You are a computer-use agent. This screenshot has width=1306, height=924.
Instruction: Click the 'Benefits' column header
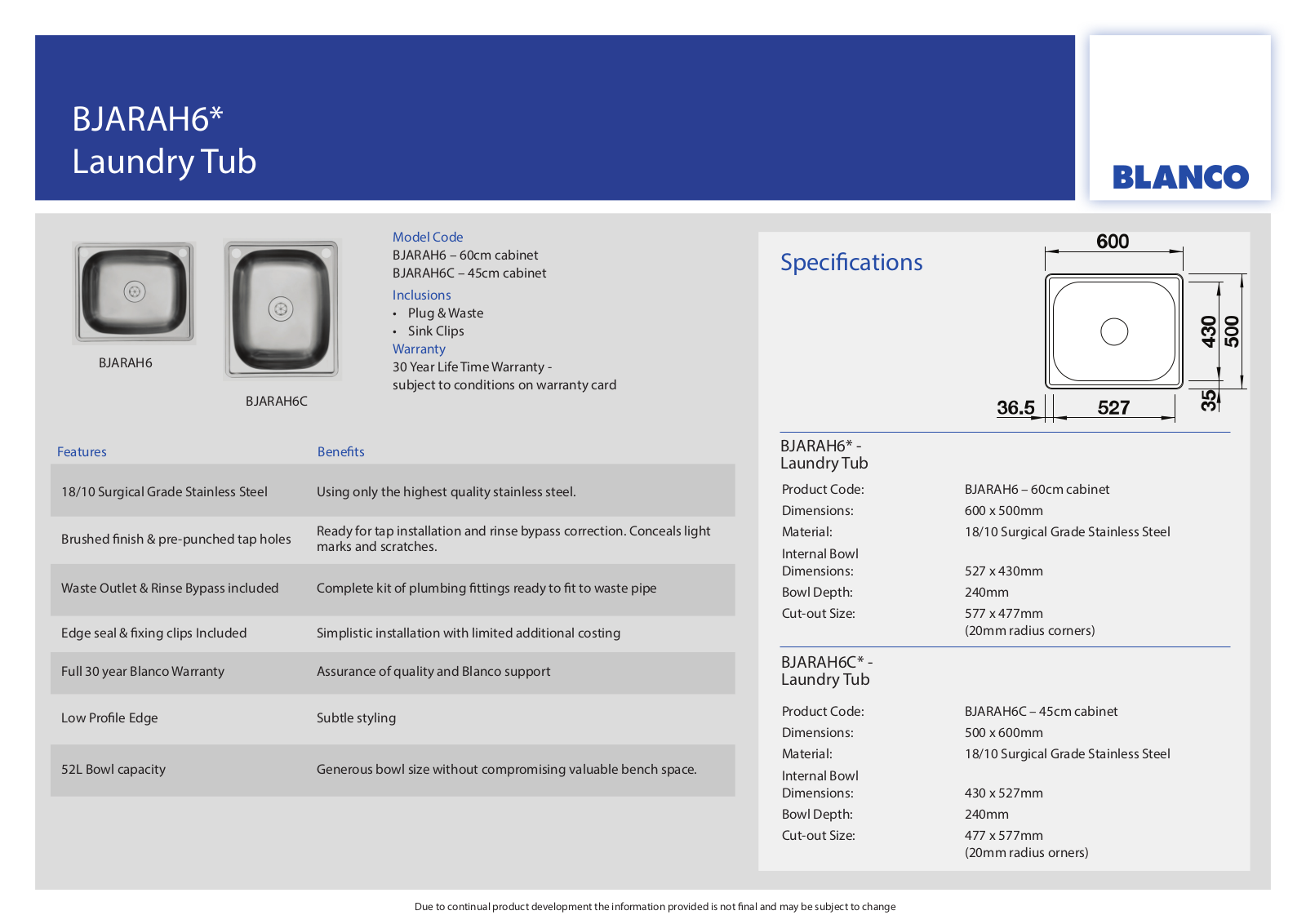point(341,451)
